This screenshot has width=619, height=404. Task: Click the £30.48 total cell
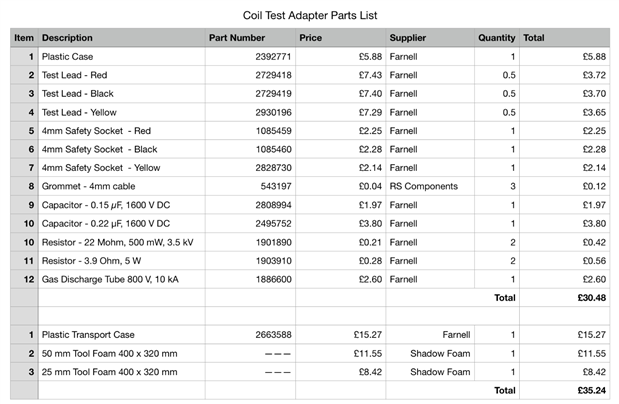591,297
